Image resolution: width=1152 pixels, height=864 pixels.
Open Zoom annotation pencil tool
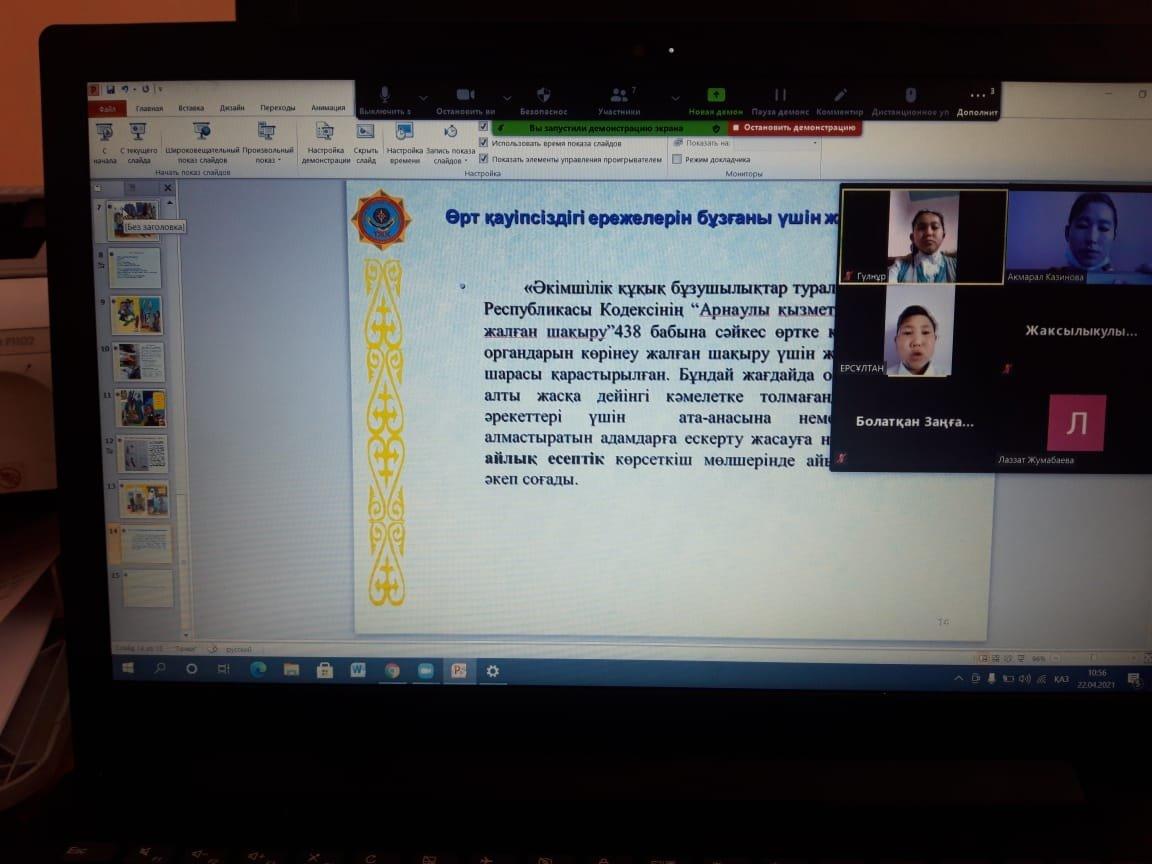[x=840, y=98]
